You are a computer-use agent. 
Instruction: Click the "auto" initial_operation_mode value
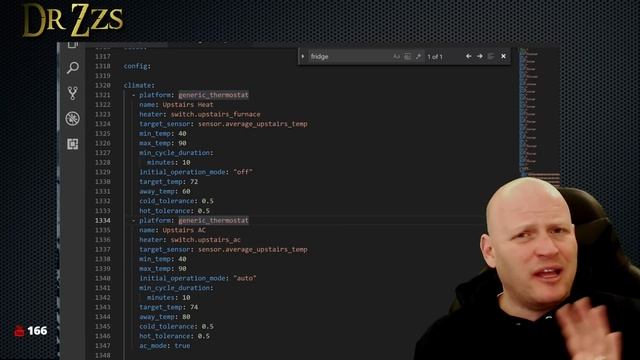click(245, 278)
